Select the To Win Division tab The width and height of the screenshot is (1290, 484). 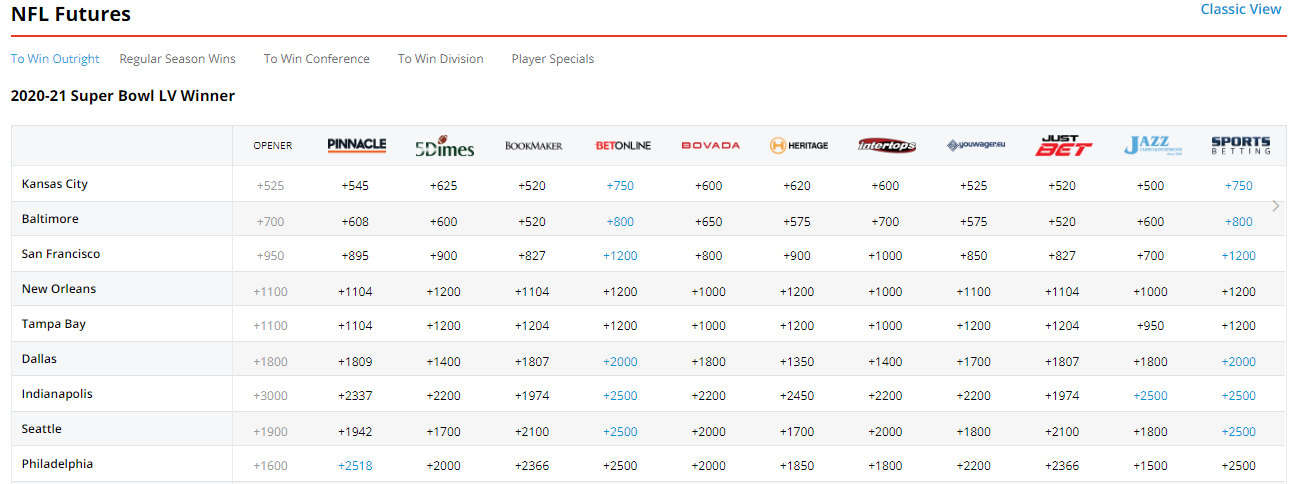tap(440, 59)
